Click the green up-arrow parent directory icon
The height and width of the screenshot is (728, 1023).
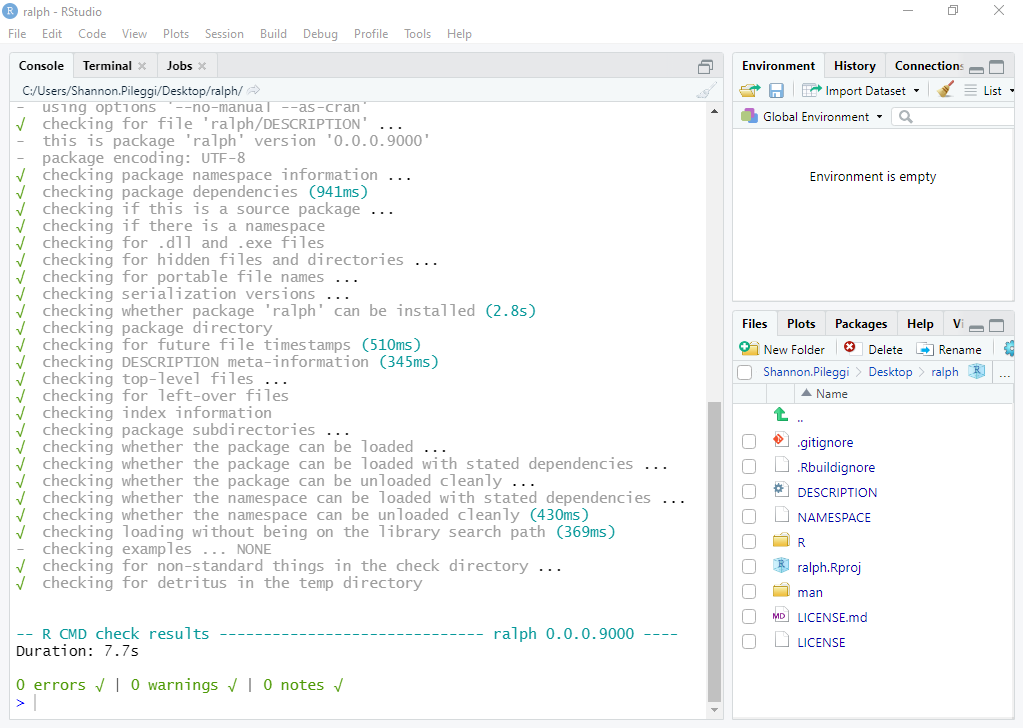781,414
